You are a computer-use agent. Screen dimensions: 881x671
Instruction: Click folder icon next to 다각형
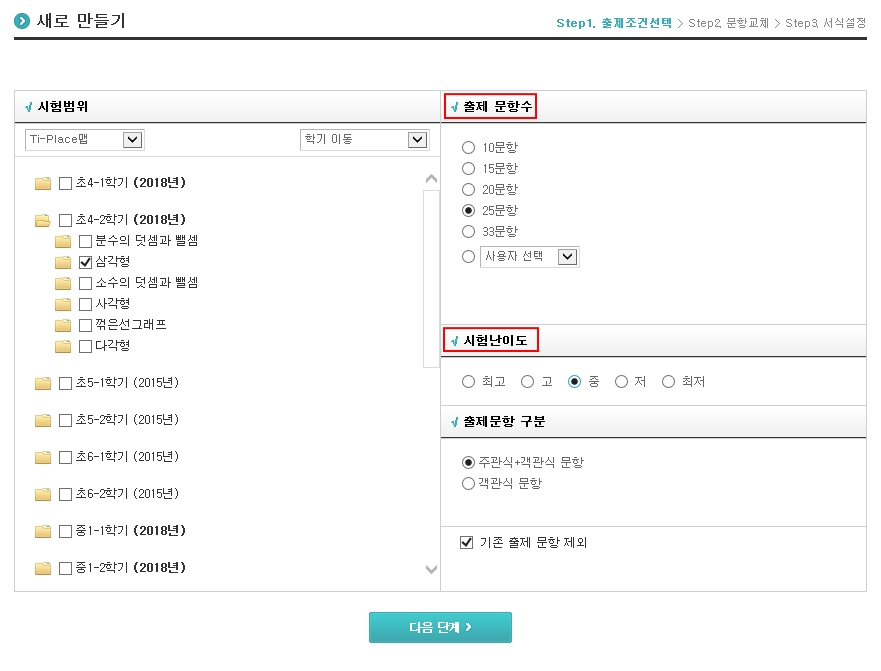(x=63, y=346)
